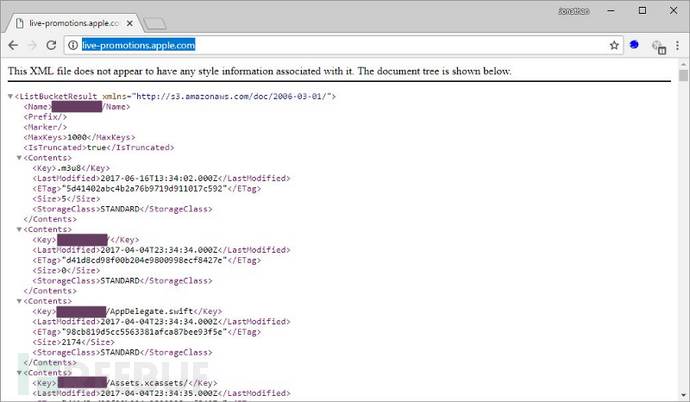Reload the current page

pyautogui.click(x=51, y=45)
